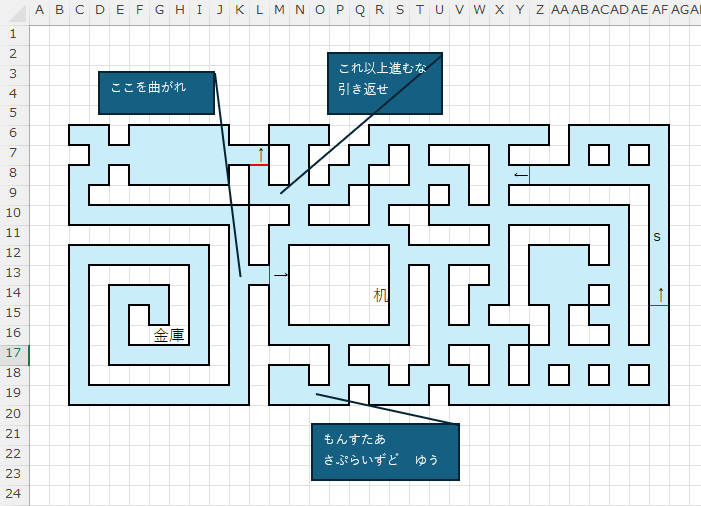Select the ここを曲がれ callout shape
This screenshot has width=701, height=506.
pyautogui.click(x=157, y=92)
